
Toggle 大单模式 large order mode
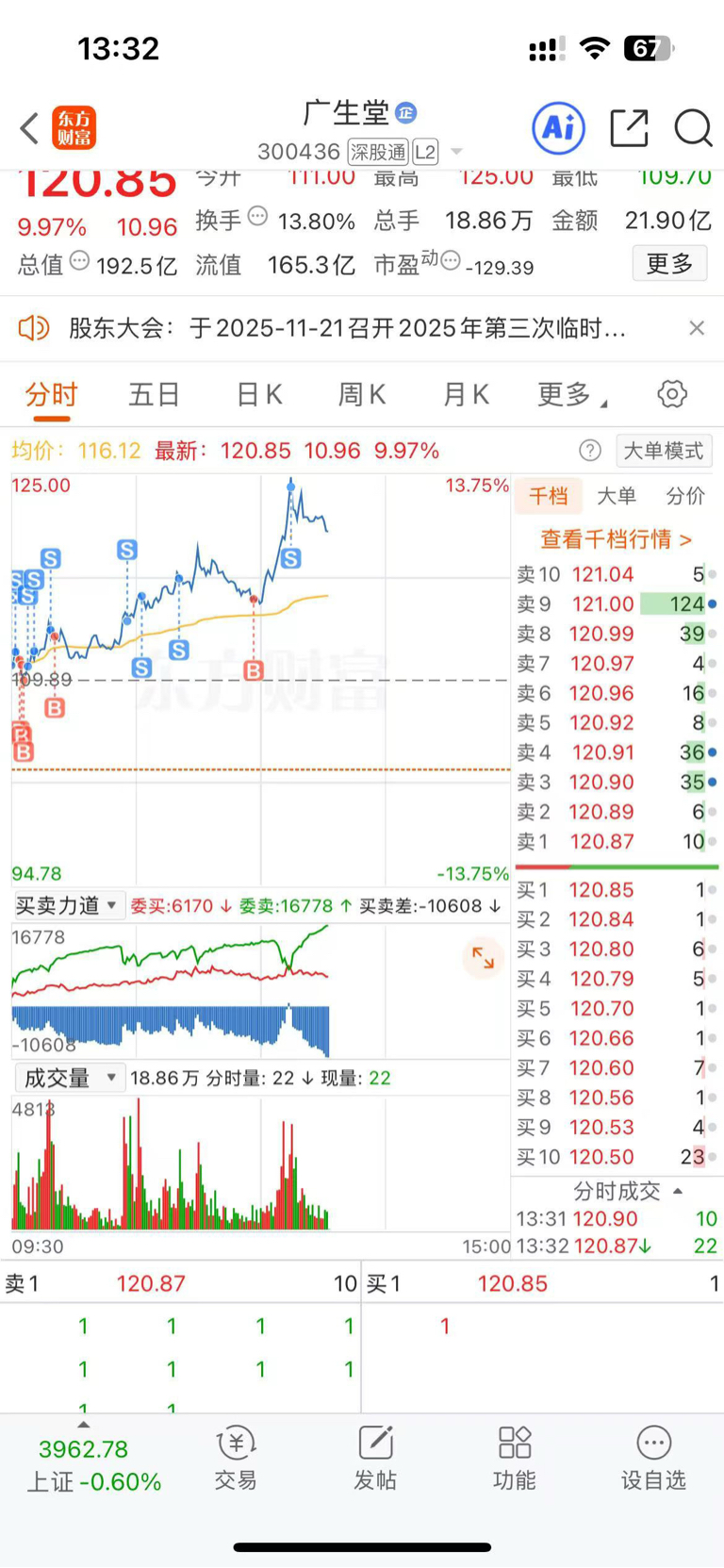[x=664, y=451]
